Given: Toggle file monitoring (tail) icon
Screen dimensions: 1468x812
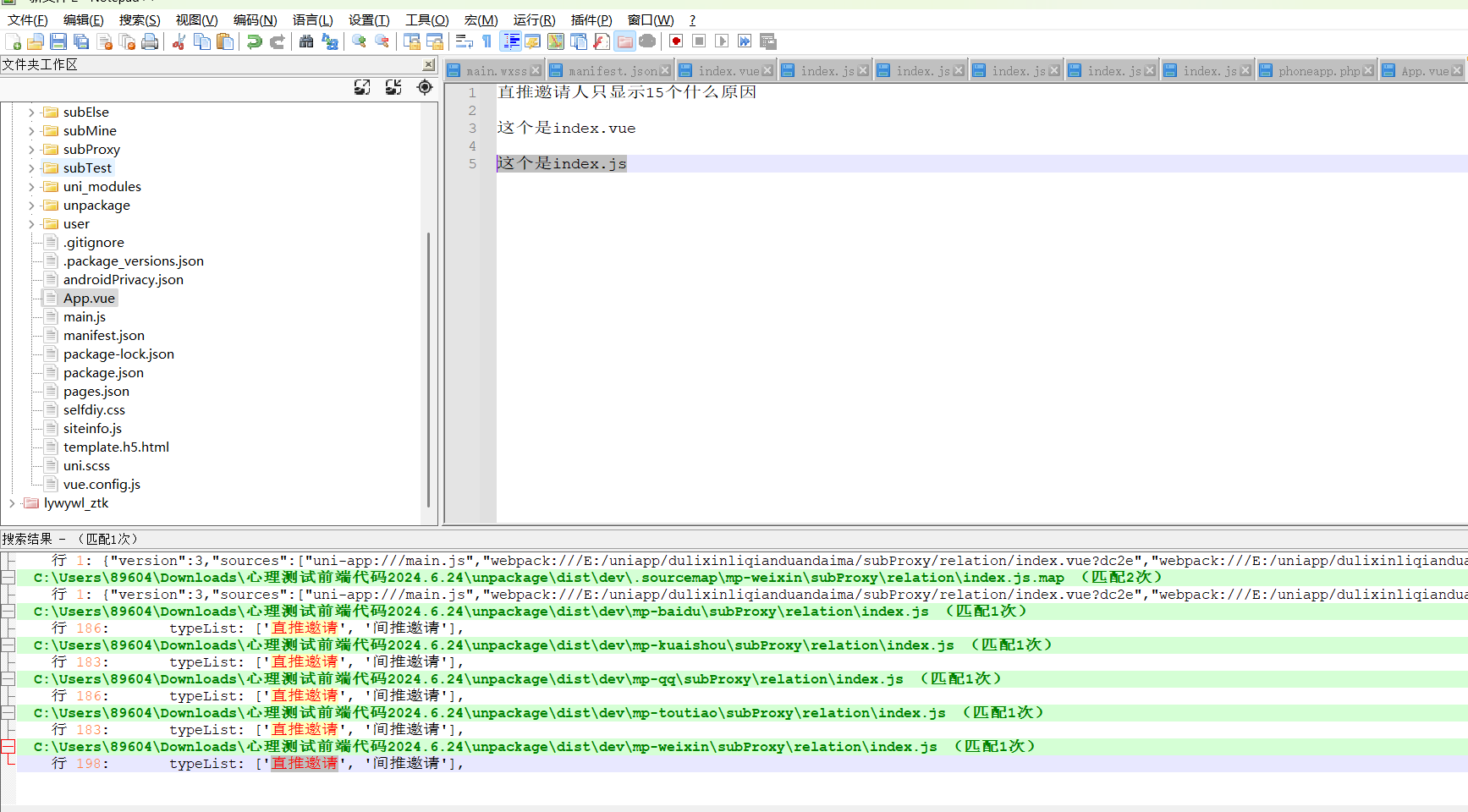Looking at the screenshot, I should (x=647, y=41).
